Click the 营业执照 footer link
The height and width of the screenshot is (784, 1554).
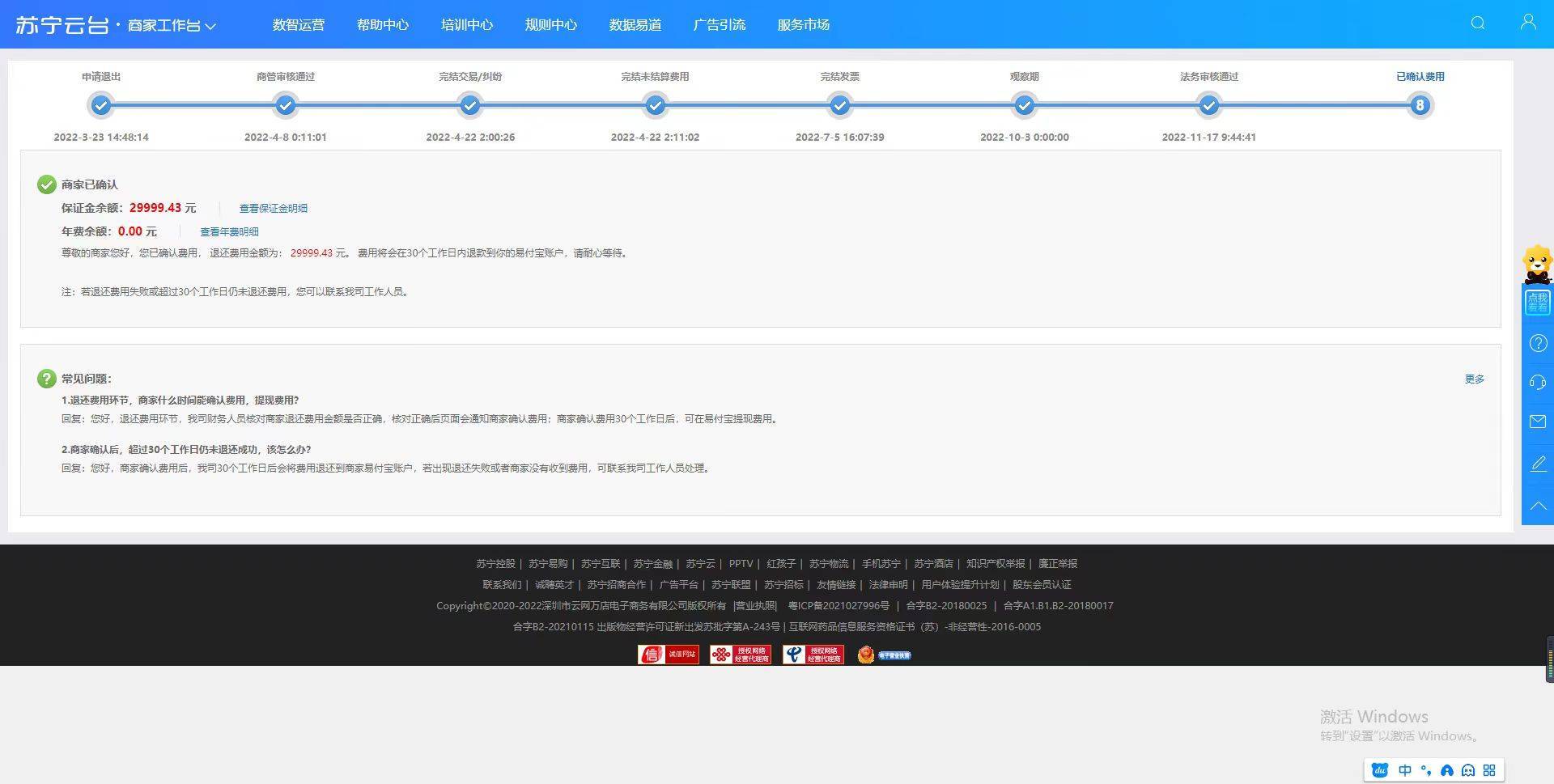[x=754, y=605]
